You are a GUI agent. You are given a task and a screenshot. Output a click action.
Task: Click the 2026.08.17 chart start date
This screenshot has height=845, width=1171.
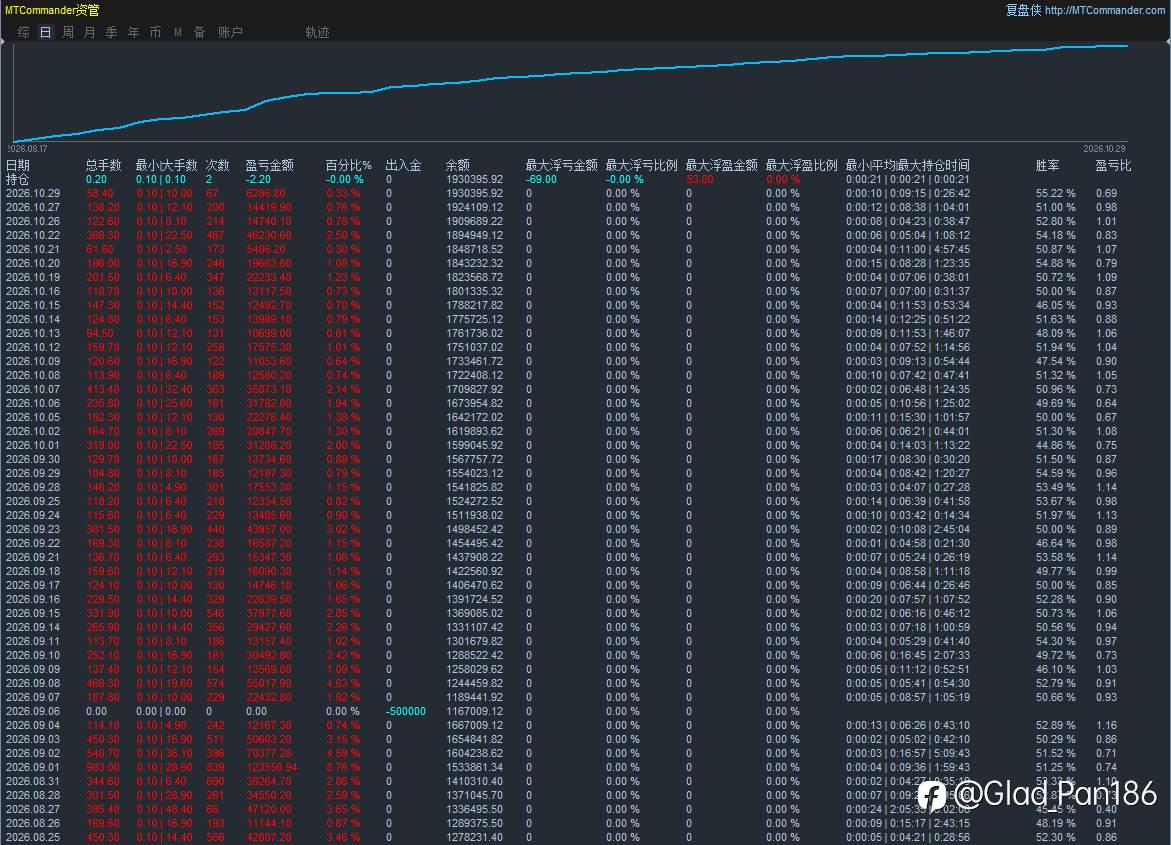click(28, 149)
